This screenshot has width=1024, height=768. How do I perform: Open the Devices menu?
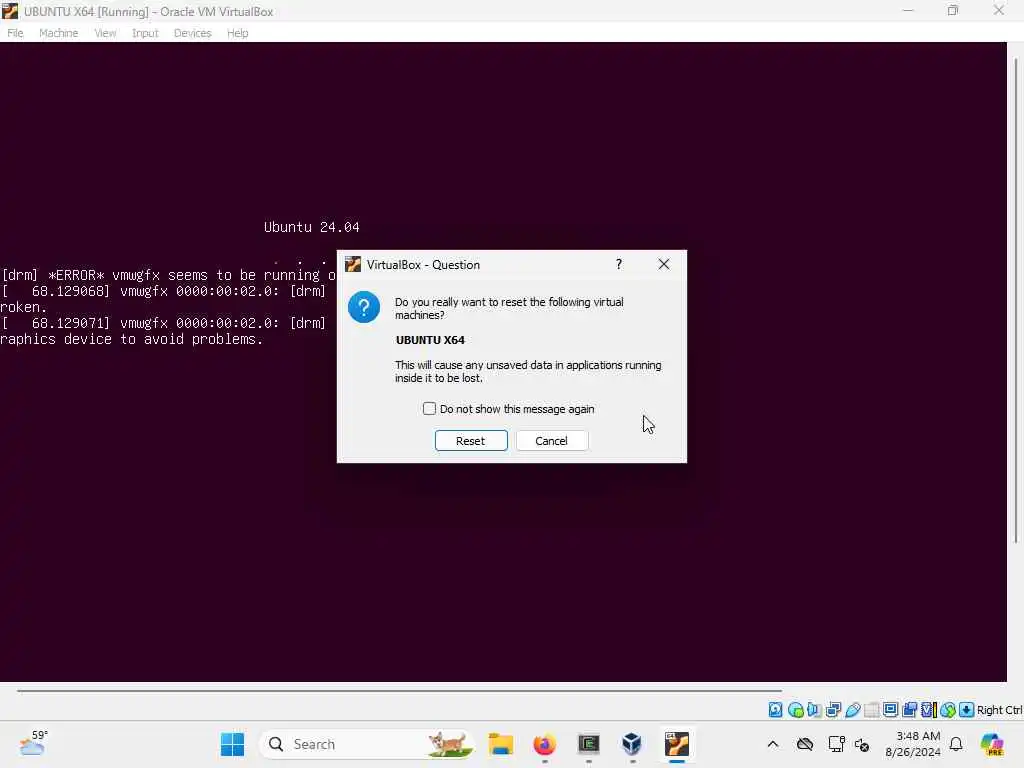pyautogui.click(x=192, y=33)
